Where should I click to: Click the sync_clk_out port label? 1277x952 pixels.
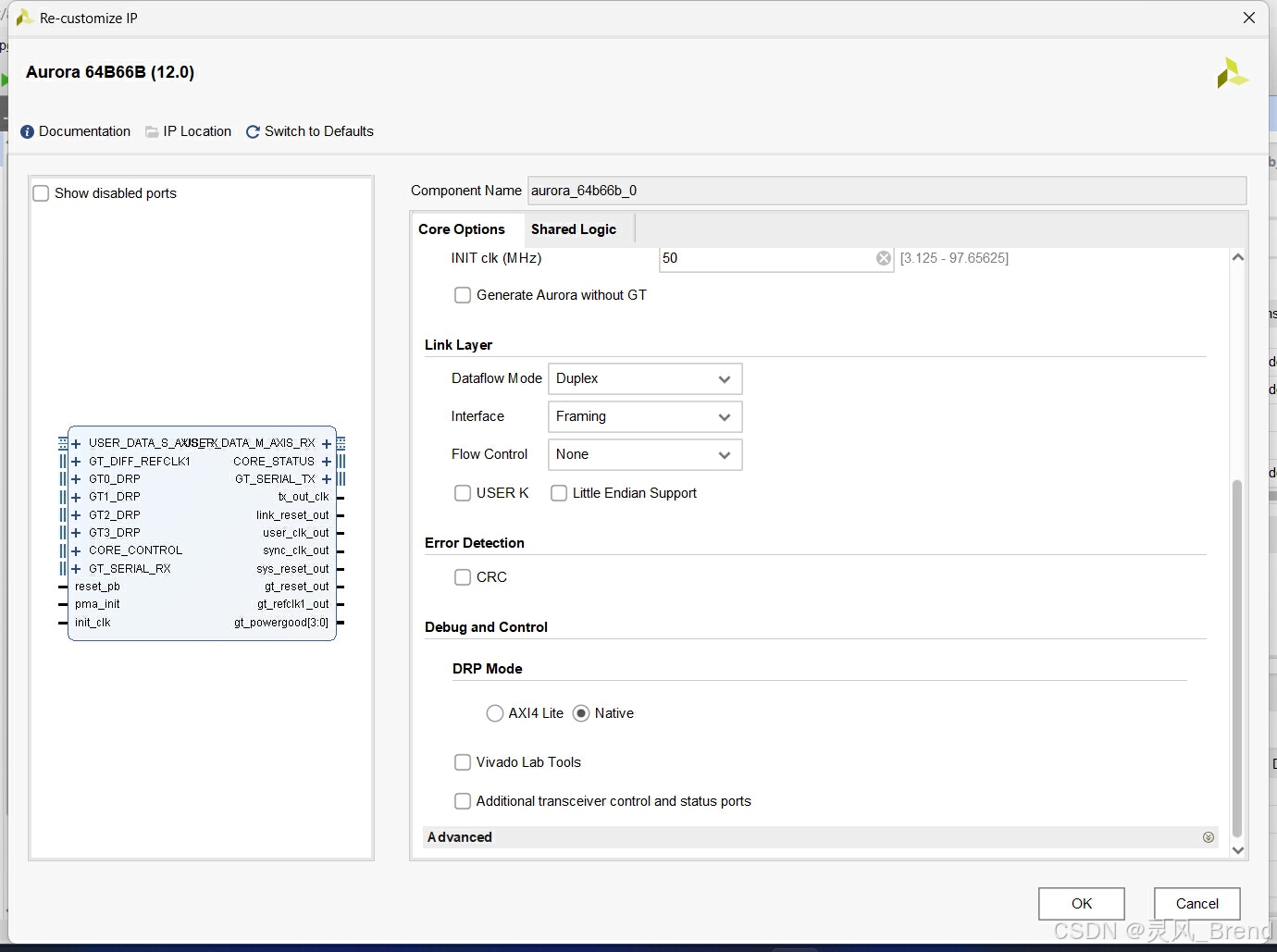[296, 550]
